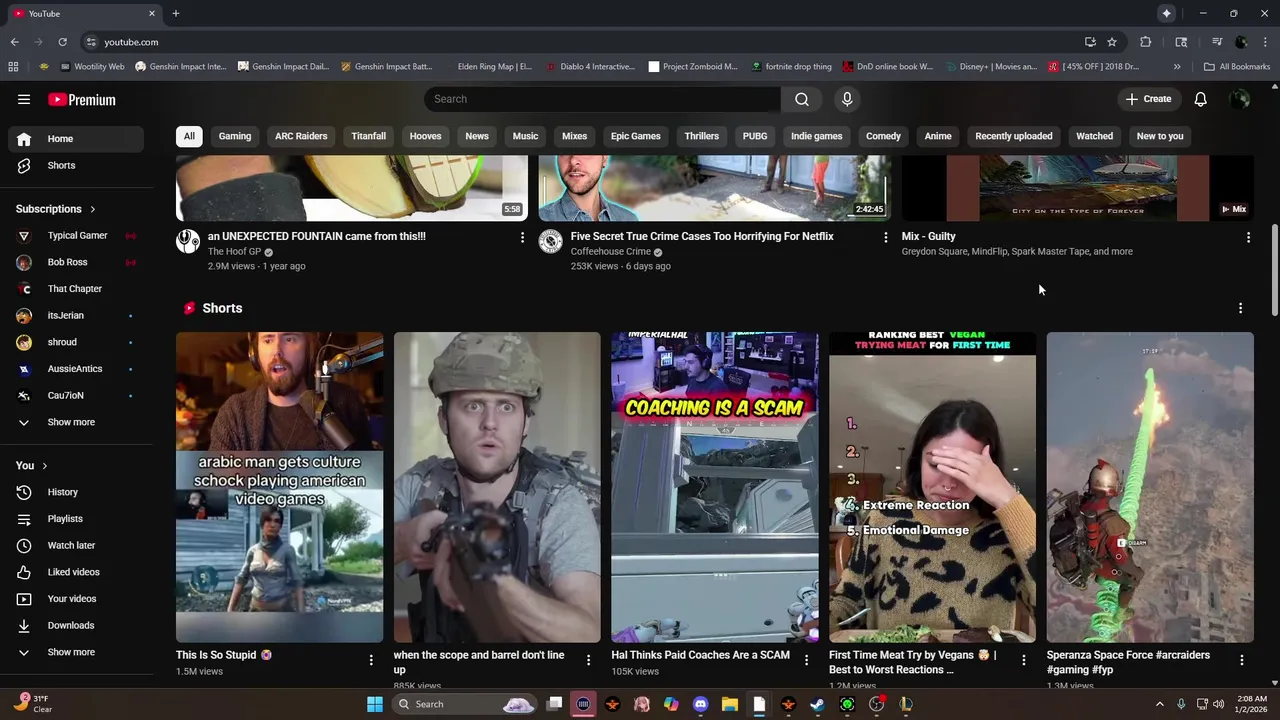Show more items under You

tap(76, 652)
